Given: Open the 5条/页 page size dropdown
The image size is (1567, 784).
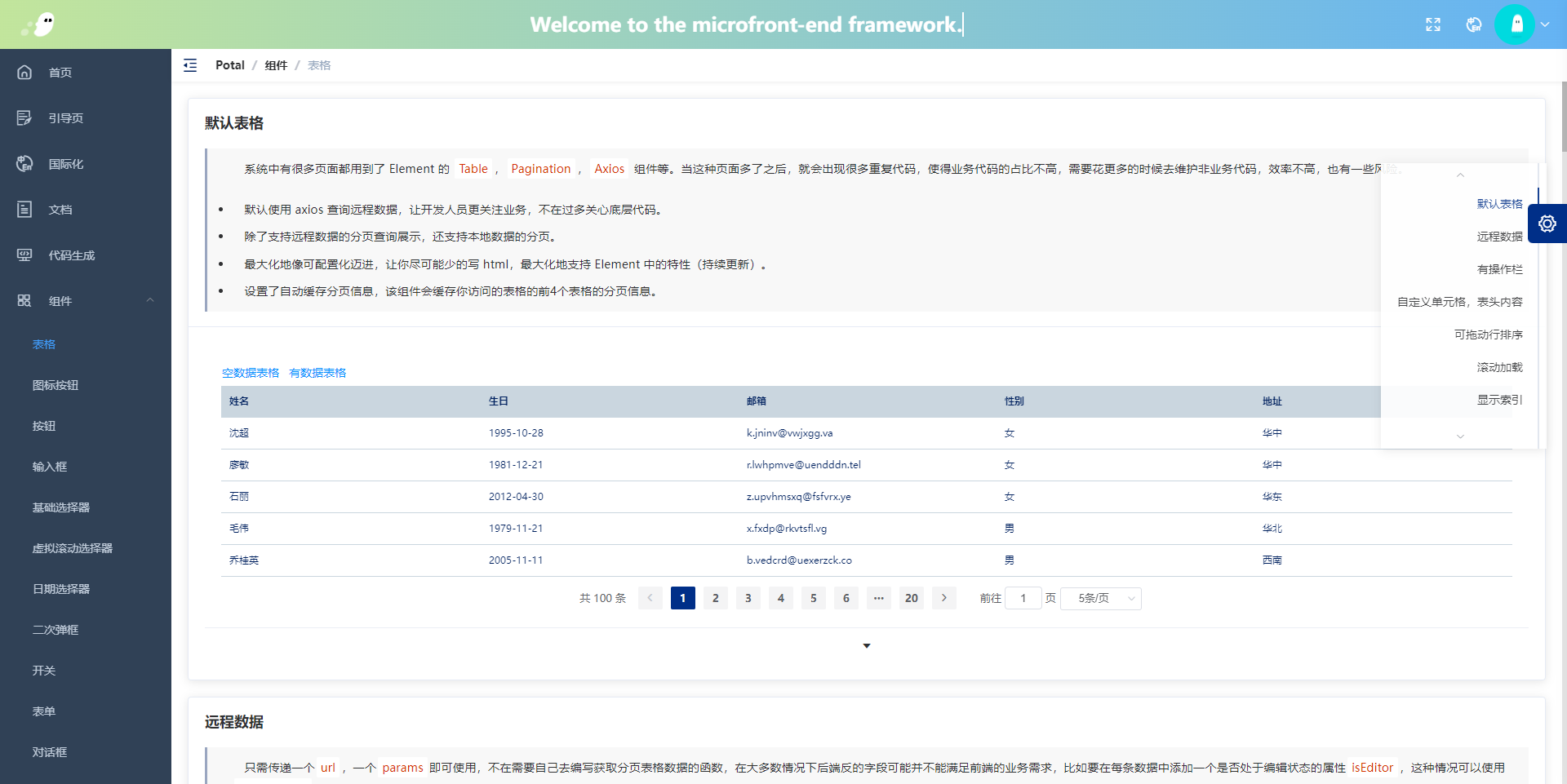Looking at the screenshot, I should 1100,599.
